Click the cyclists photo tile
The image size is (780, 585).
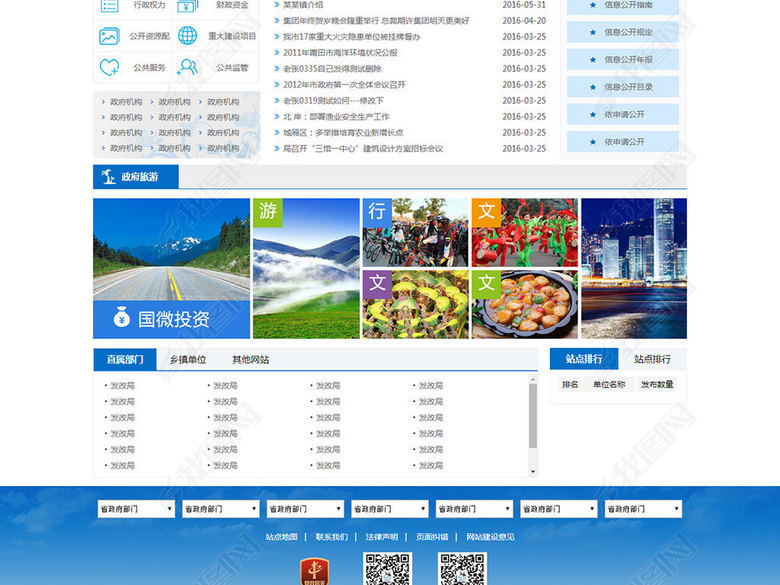[415, 233]
